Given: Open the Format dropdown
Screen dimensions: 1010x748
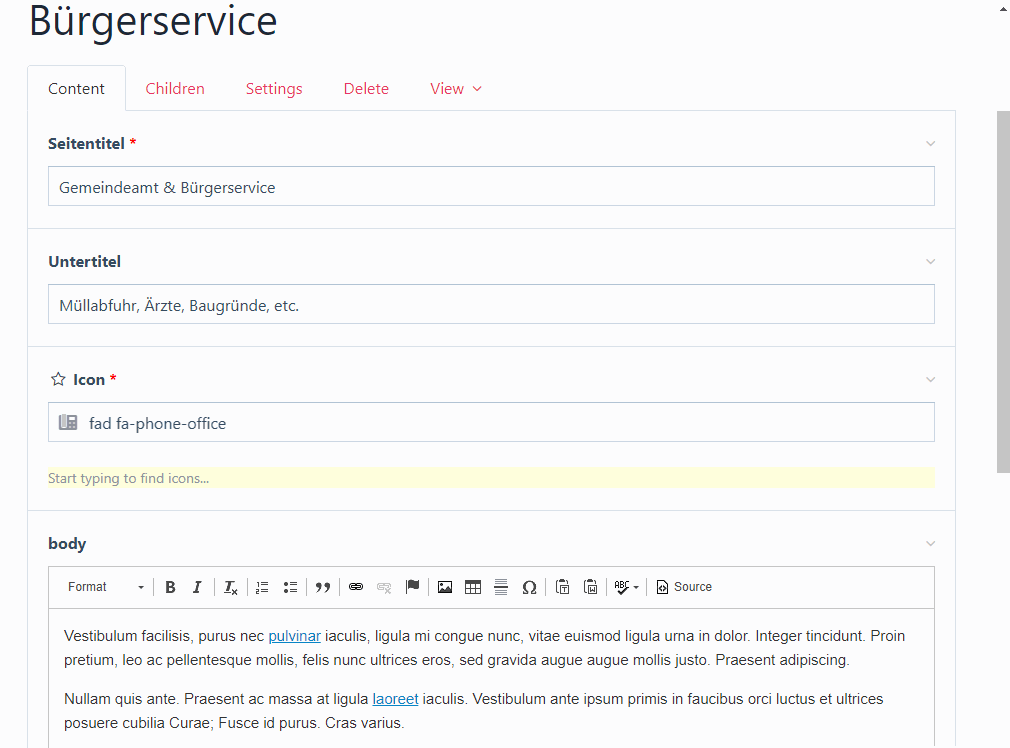Looking at the screenshot, I should 106,587.
